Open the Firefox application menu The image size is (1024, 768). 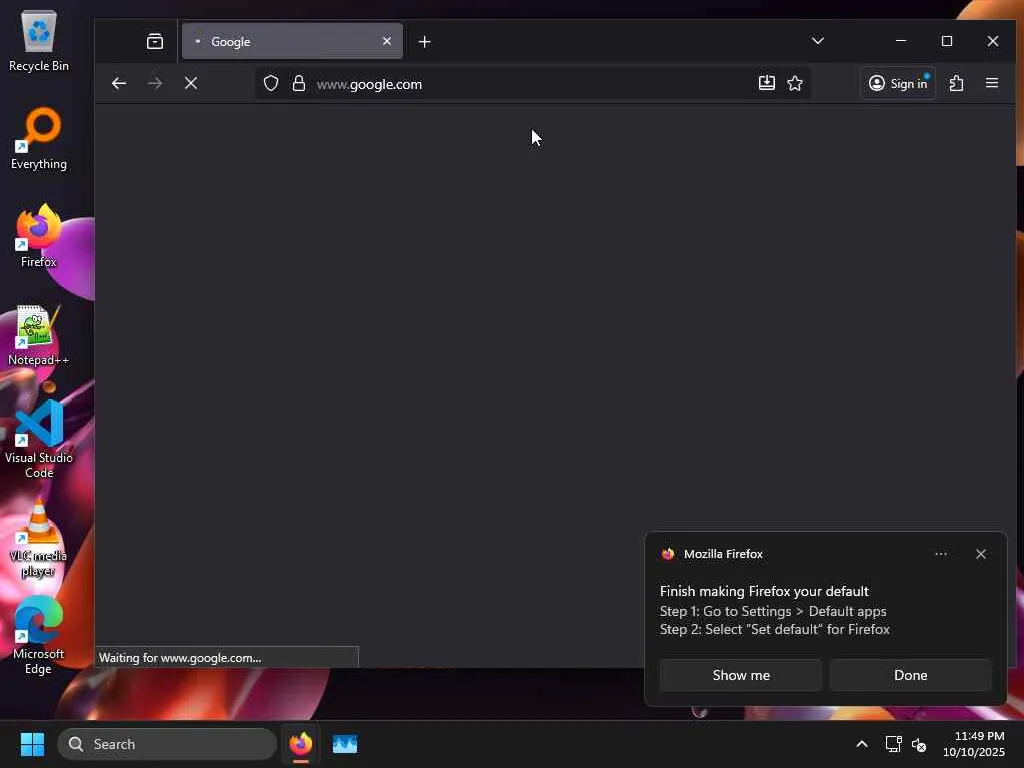[x=992, y=83]
